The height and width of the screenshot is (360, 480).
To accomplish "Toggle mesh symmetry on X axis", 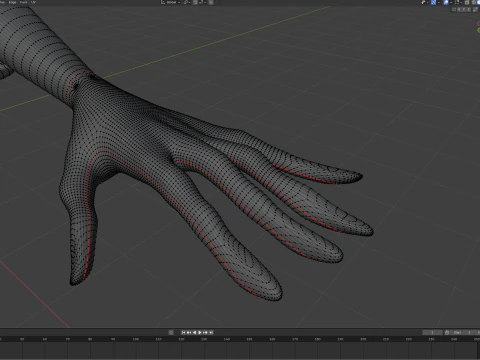I will tap(459, 9).
